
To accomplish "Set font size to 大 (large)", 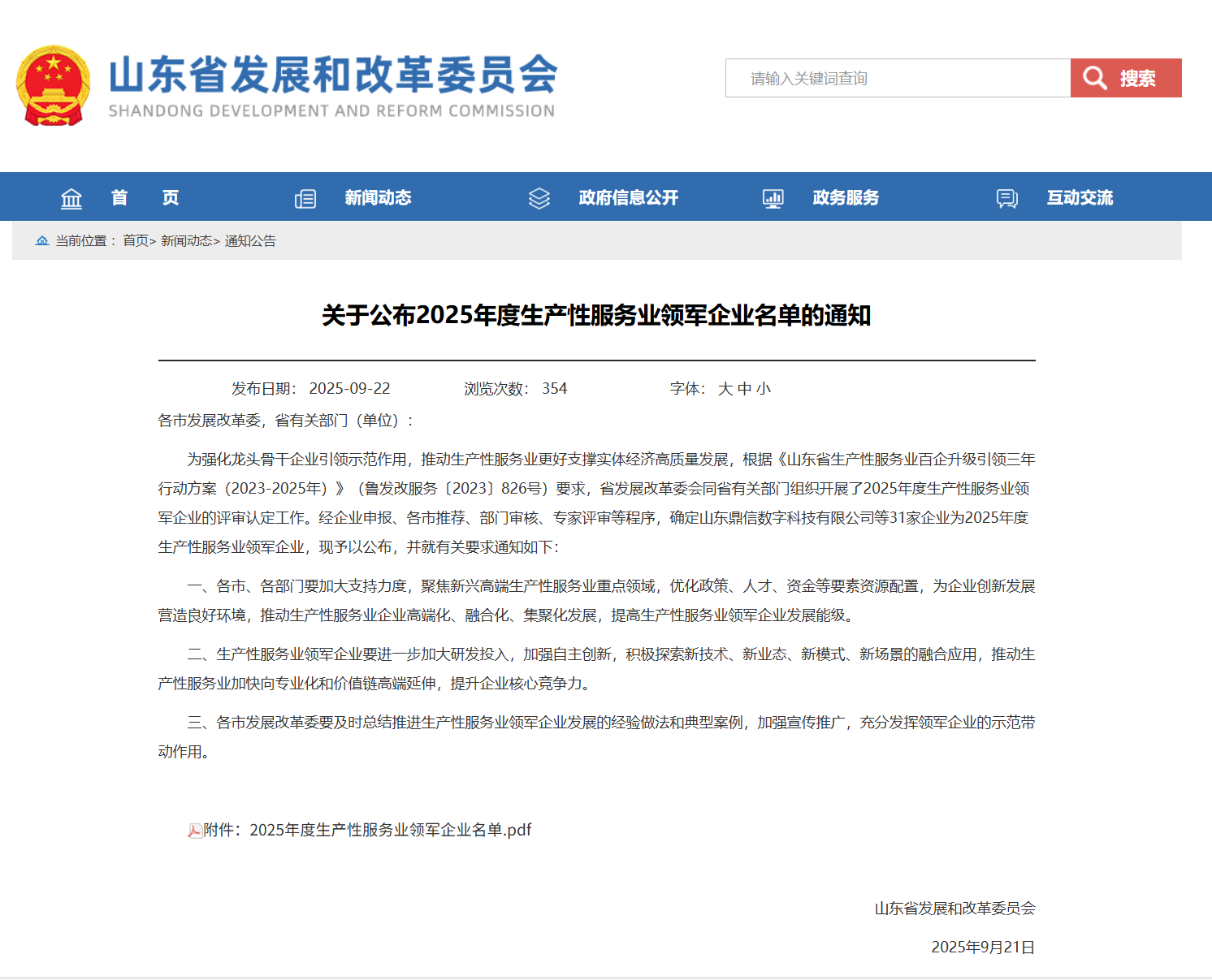I will pos(725,389).
